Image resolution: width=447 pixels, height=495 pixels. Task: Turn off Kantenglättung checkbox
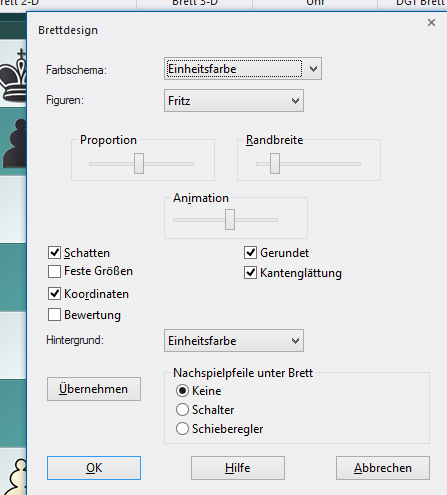[x=250, y=273]
